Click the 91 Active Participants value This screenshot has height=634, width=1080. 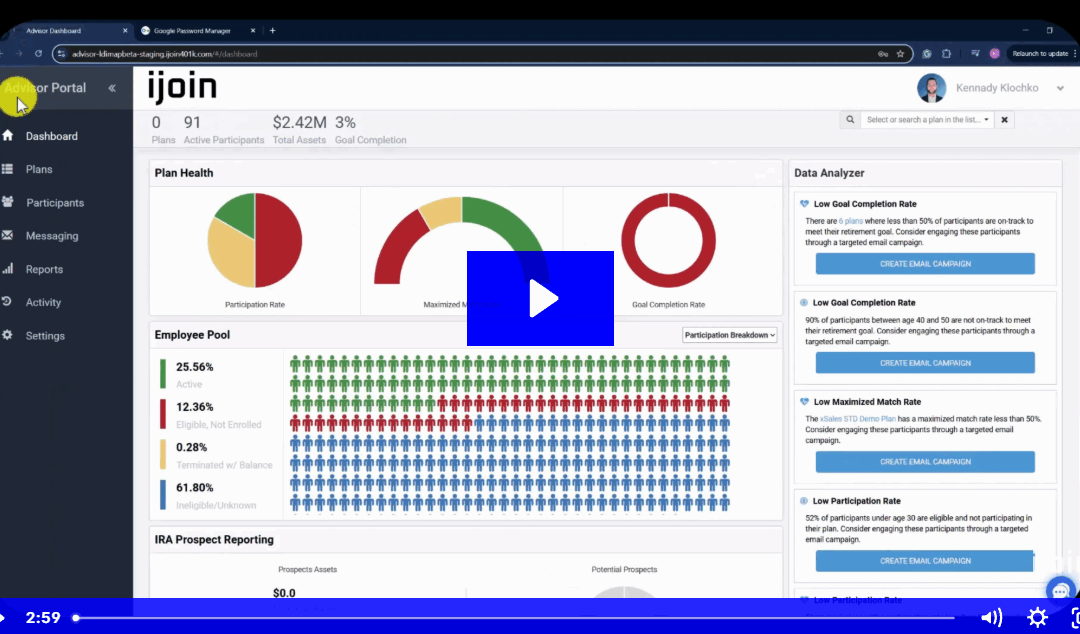point(192,123)
